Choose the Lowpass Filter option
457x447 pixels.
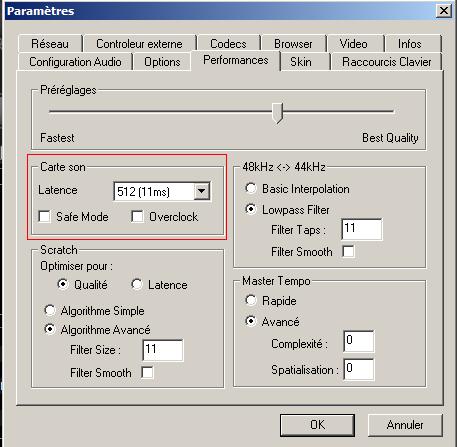click(251, 210)
